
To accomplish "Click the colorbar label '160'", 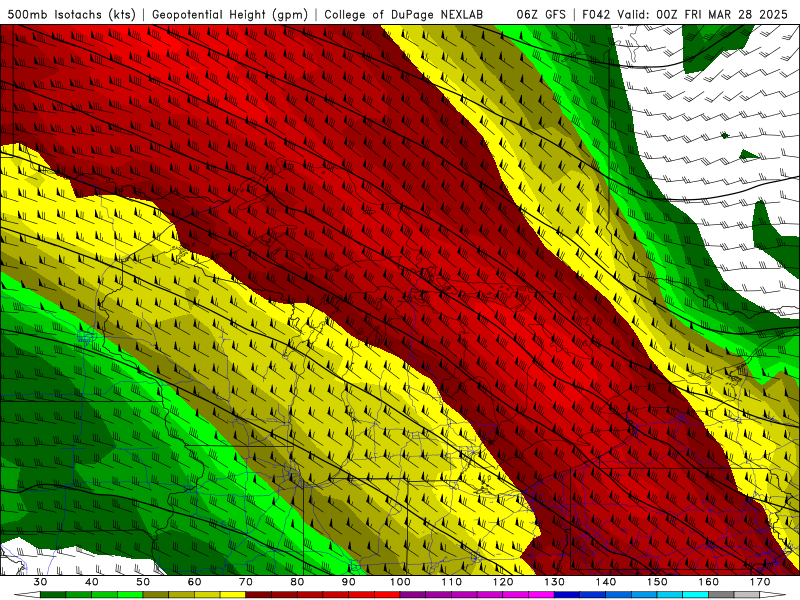I will 709,582.
